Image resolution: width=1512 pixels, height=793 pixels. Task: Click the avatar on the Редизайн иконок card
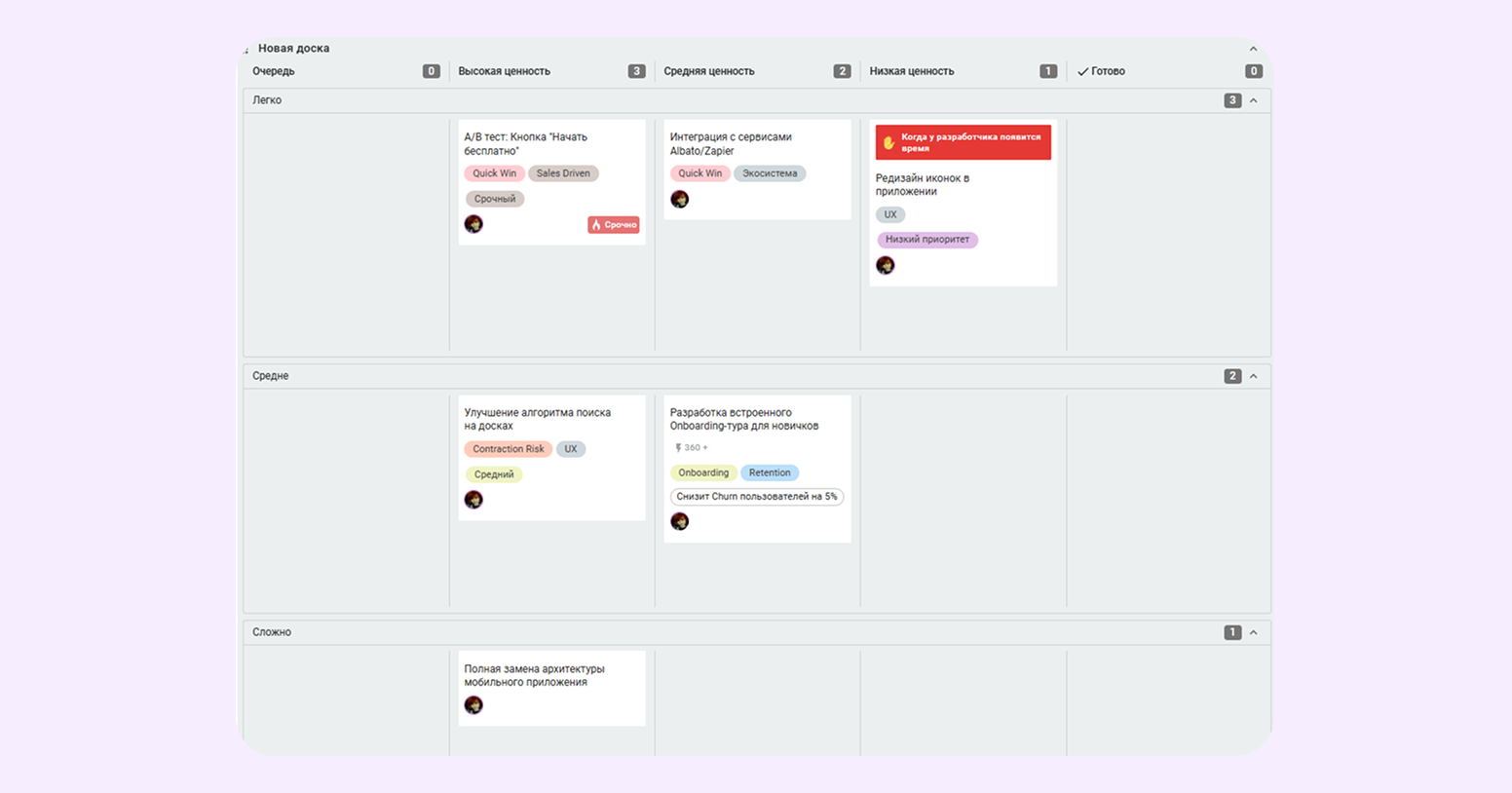pyautogui.click(x=885, y=265)
